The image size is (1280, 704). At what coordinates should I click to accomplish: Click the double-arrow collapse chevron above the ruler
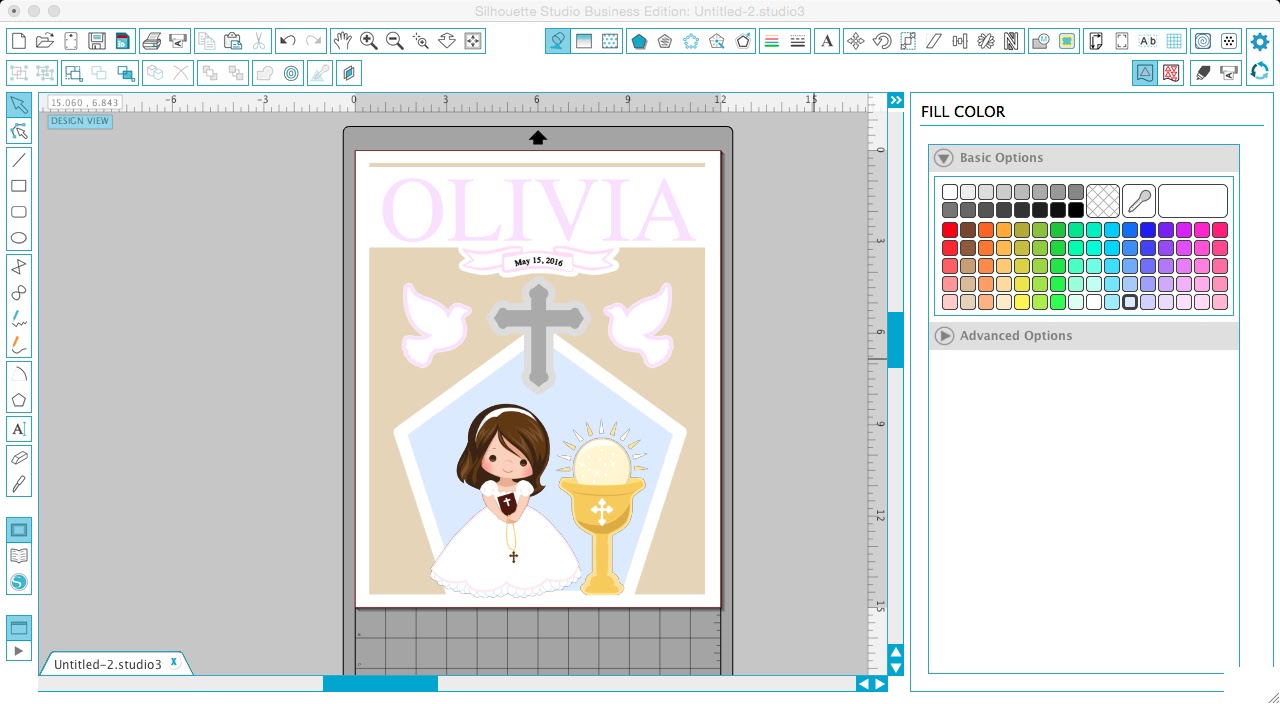(x=895, y=99)
